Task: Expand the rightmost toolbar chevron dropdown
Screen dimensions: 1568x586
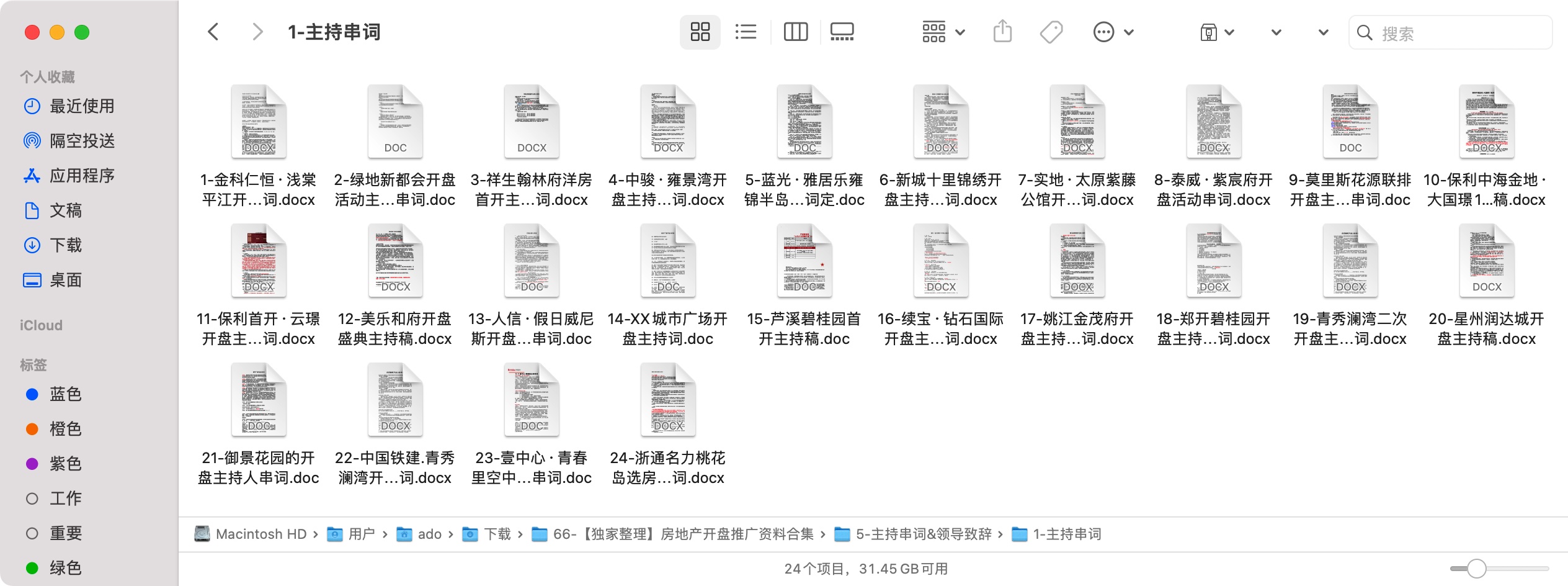Action: pyautogui.click(x=1323, y=32)
